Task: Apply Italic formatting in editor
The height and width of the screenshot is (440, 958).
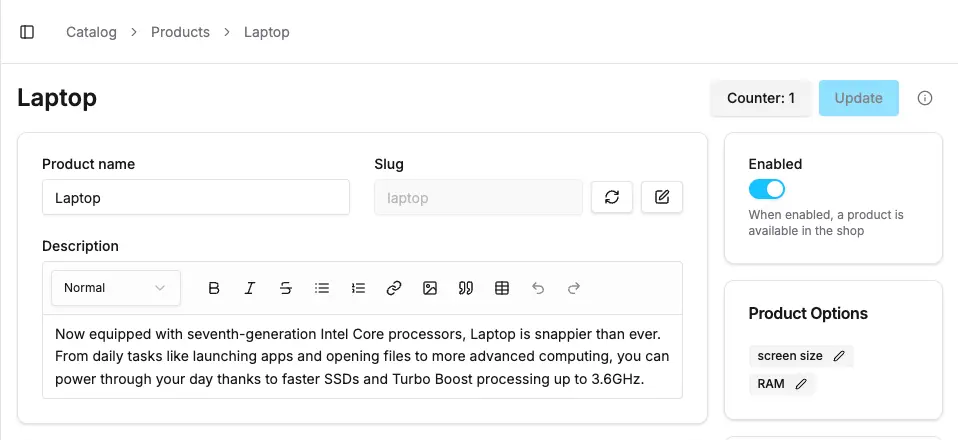Action: (x=250, y=288)
